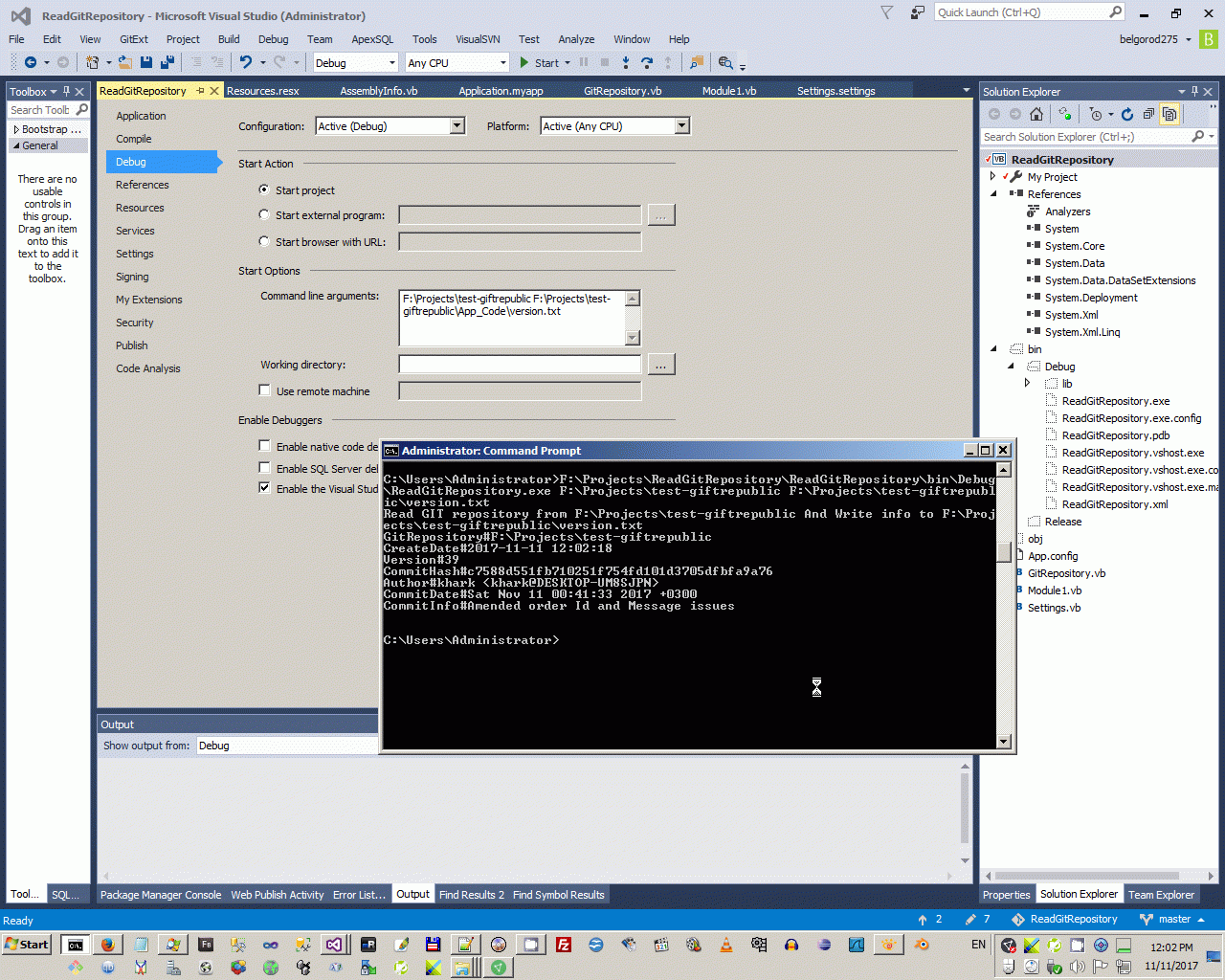Open the Build menu
This screenshot has height=980, width=1225.
point(229,39)
